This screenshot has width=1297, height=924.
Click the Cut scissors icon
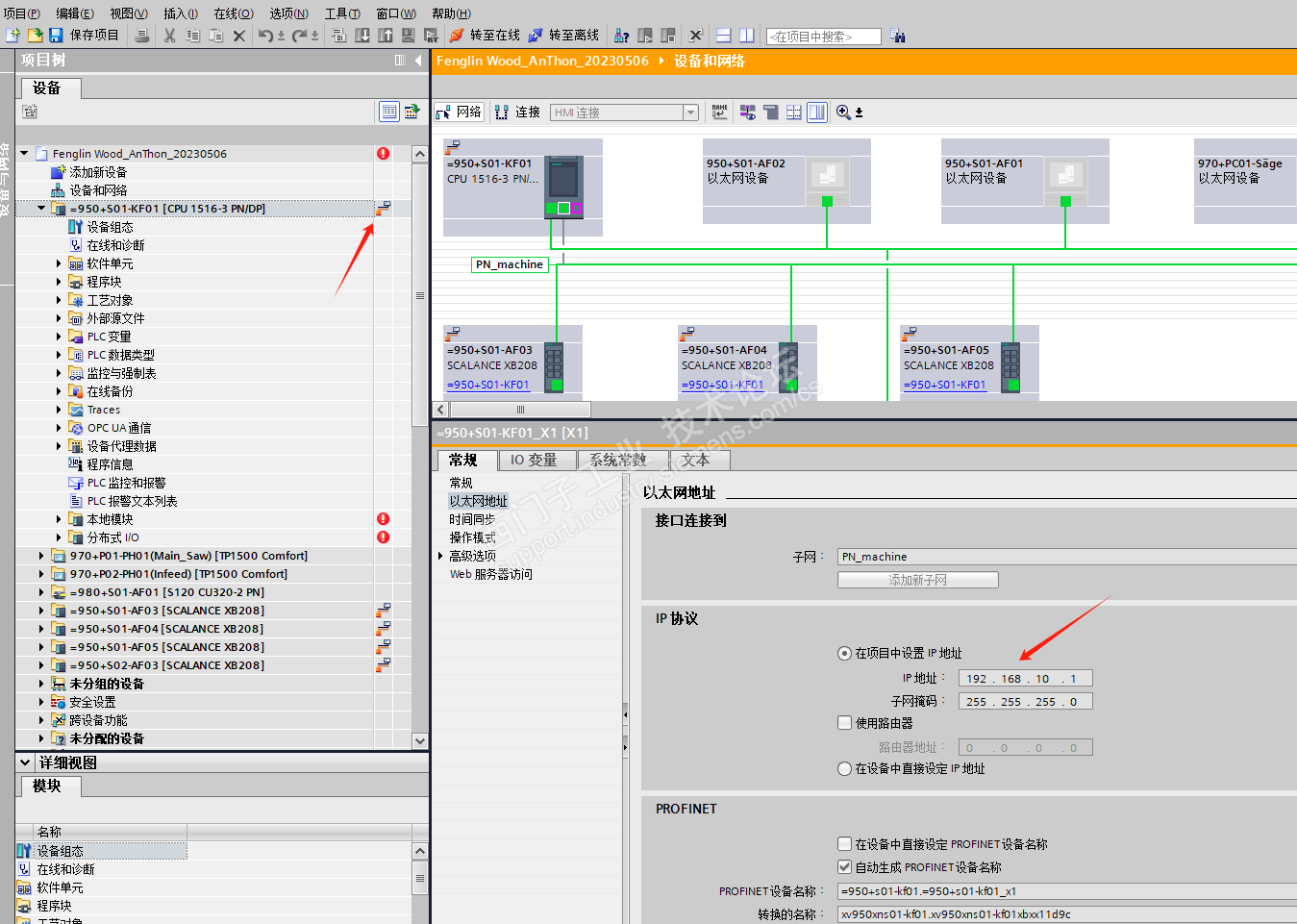(x=170, y=36)
